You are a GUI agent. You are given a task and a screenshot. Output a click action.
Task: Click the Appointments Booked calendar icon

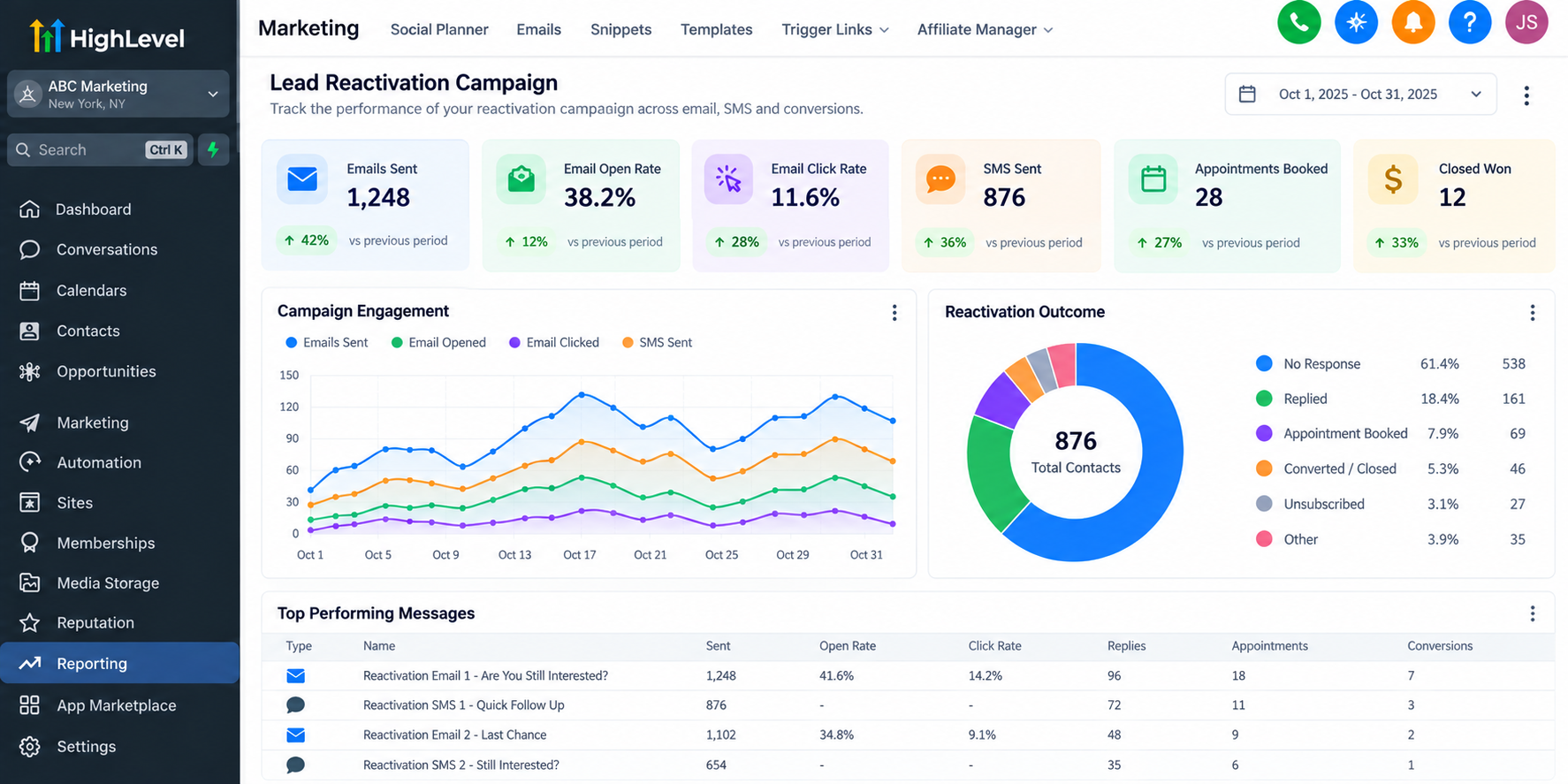(x=1153, y=179)
